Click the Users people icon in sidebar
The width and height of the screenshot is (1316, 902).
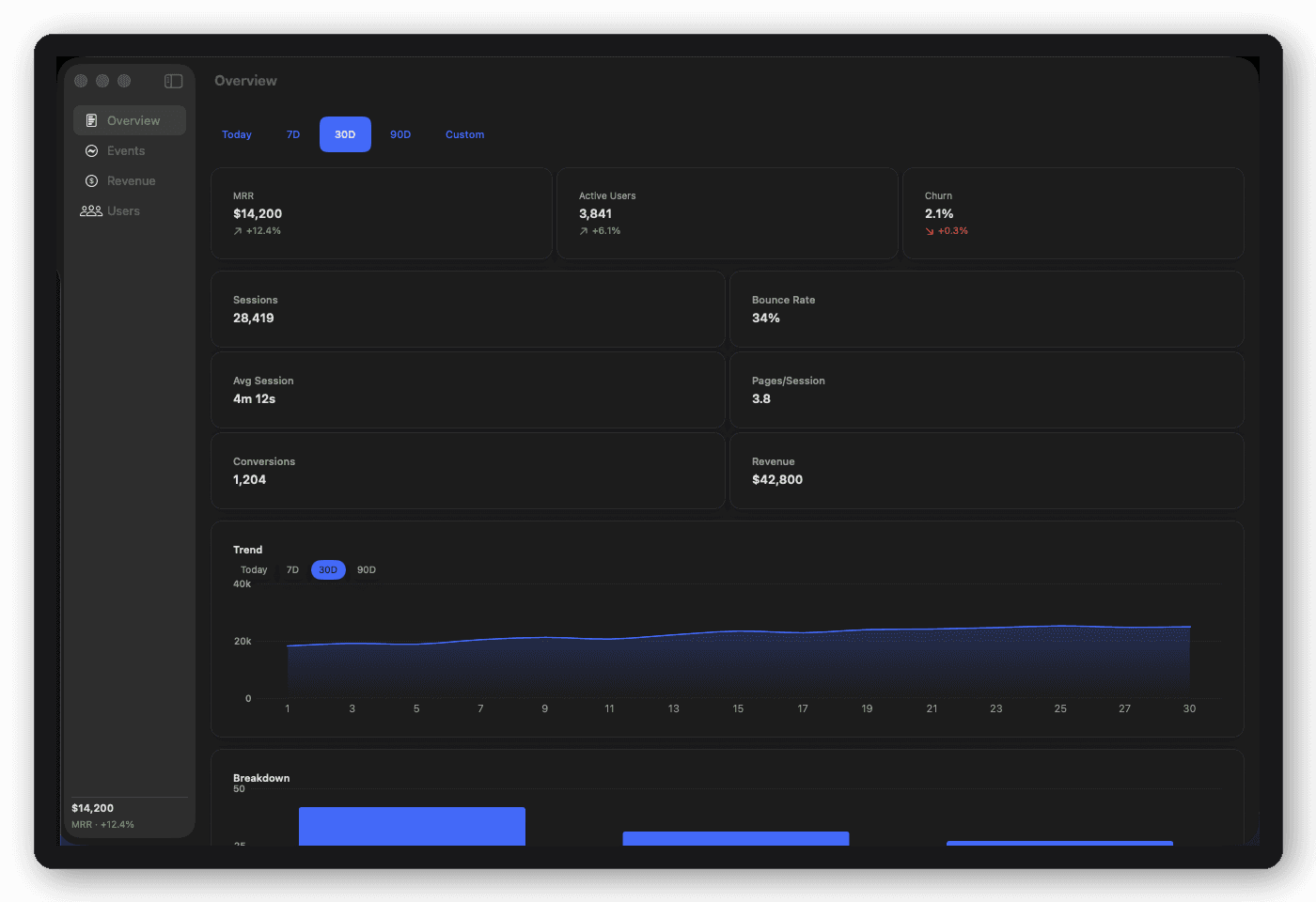[91, 210]
